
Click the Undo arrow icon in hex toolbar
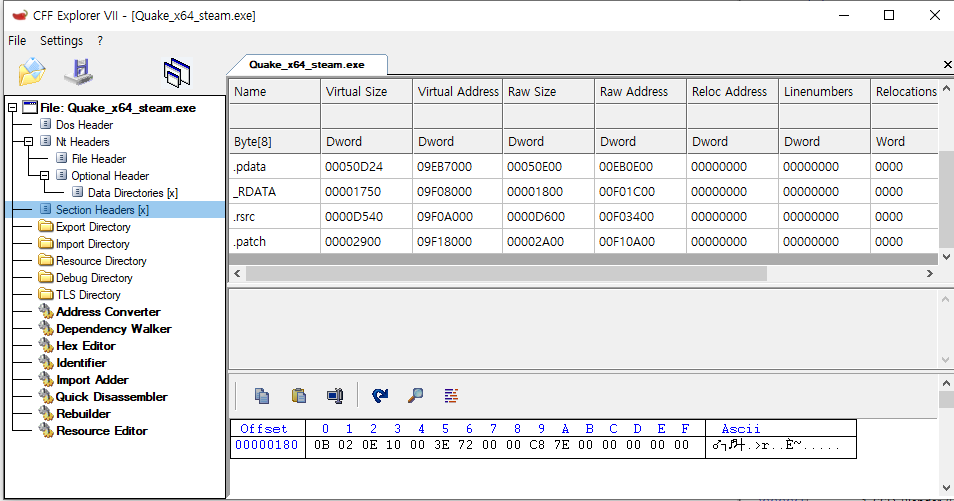(380, 396)
